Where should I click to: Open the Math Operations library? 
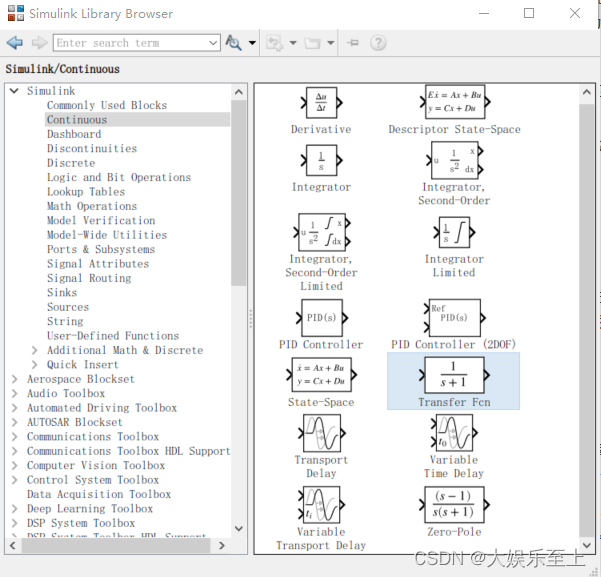pos(92,206)
